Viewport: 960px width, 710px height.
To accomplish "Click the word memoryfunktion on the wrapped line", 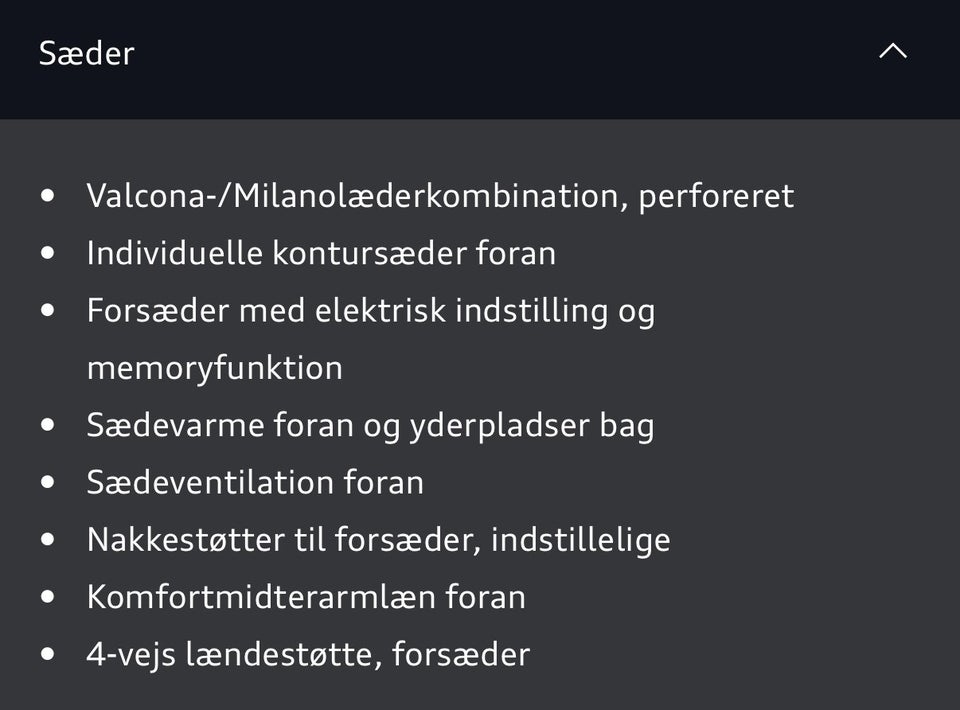I will pos(215,368).
